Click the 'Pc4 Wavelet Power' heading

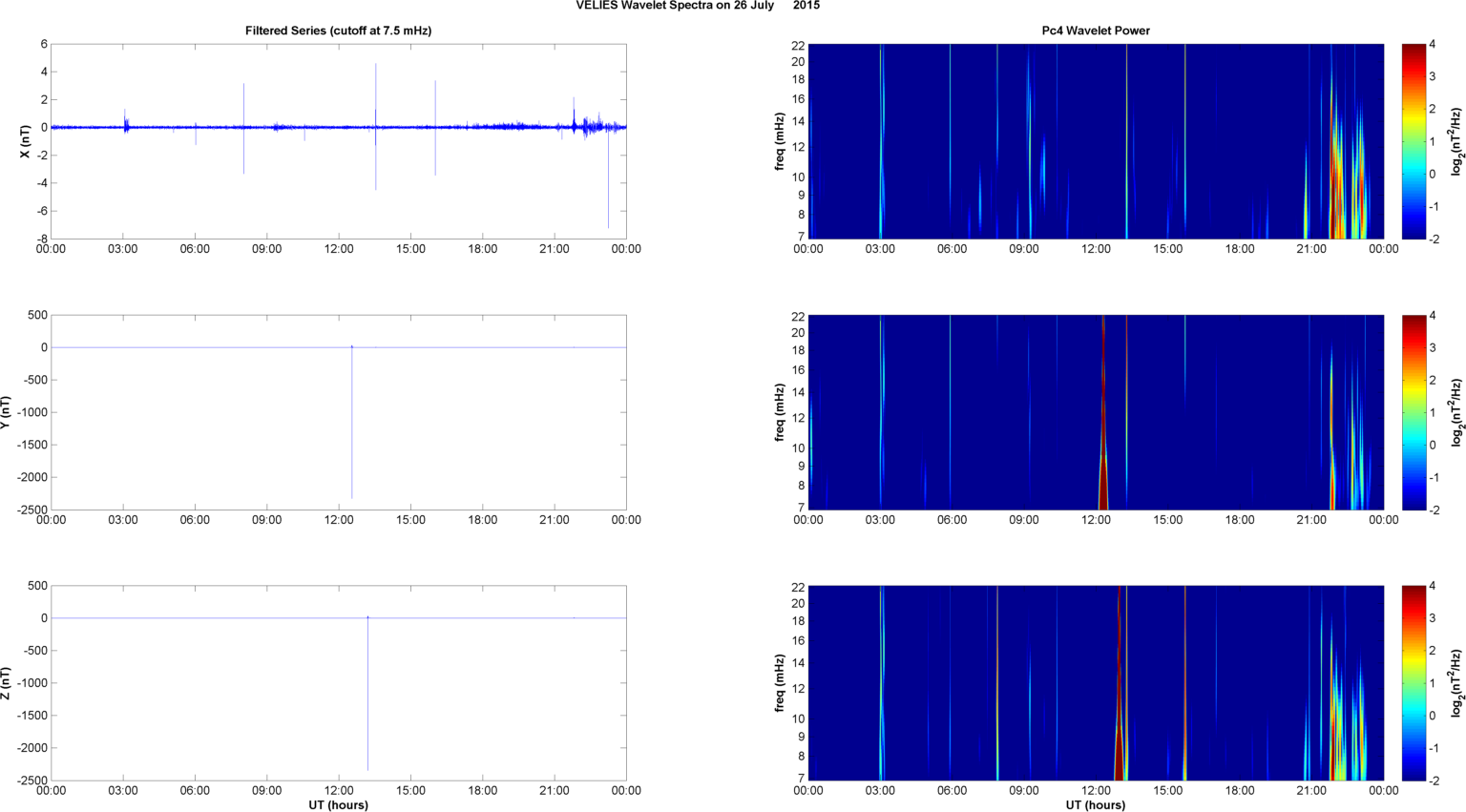(x=1095, y=31)
